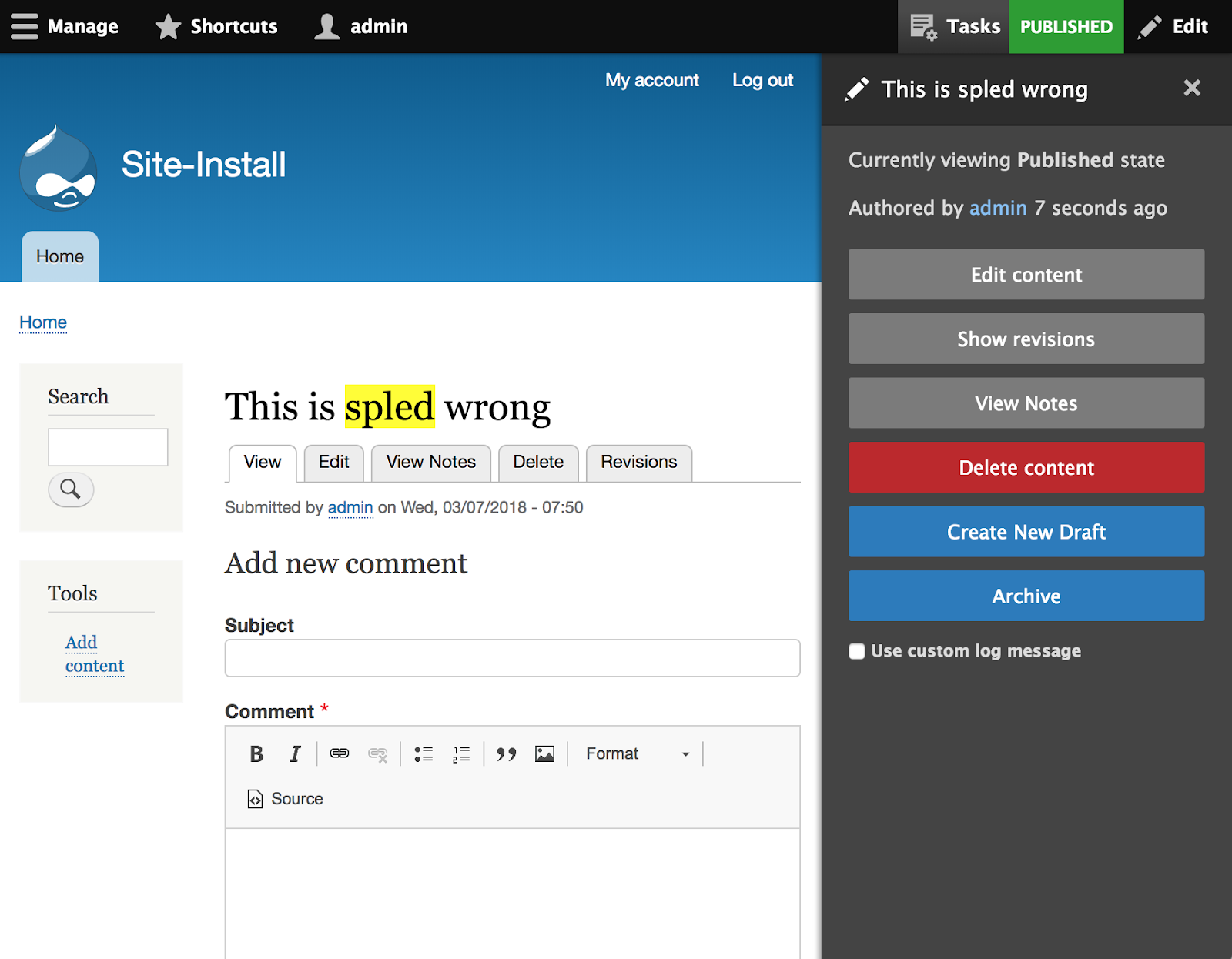Click into the Comment text area

[x=512, y=893]
